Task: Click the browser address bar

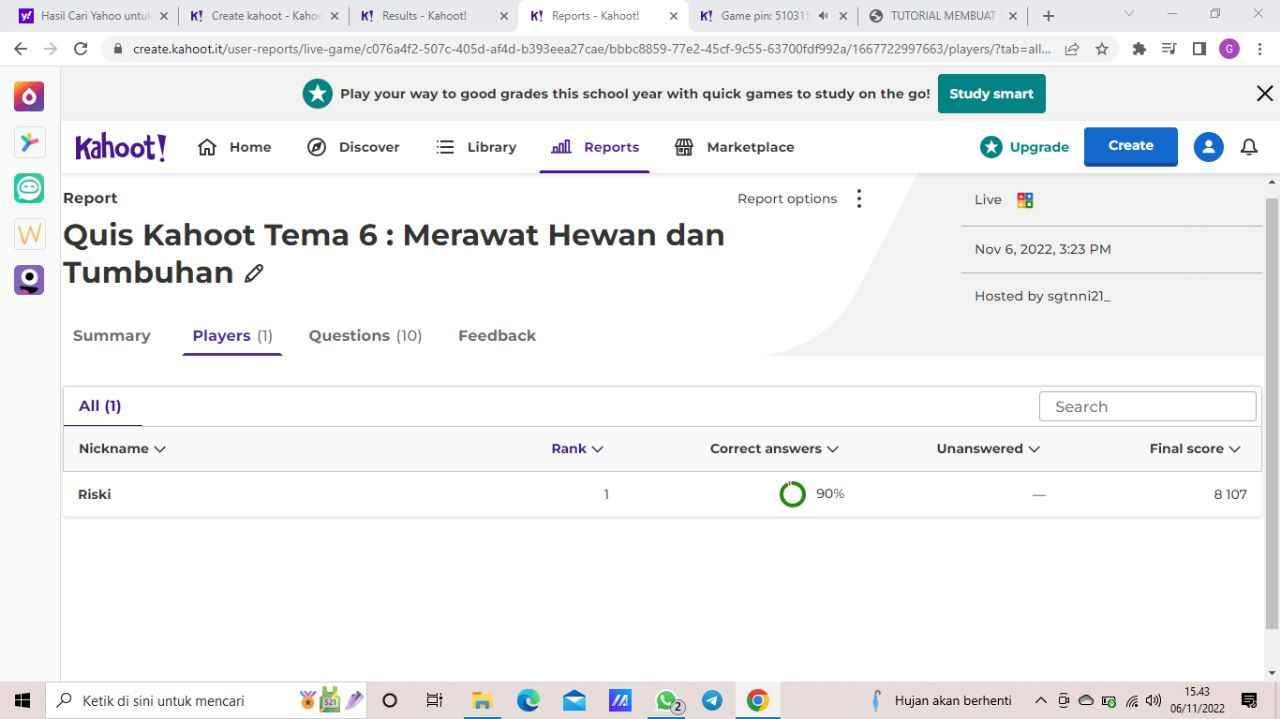Action: click(x=590, y=49)
